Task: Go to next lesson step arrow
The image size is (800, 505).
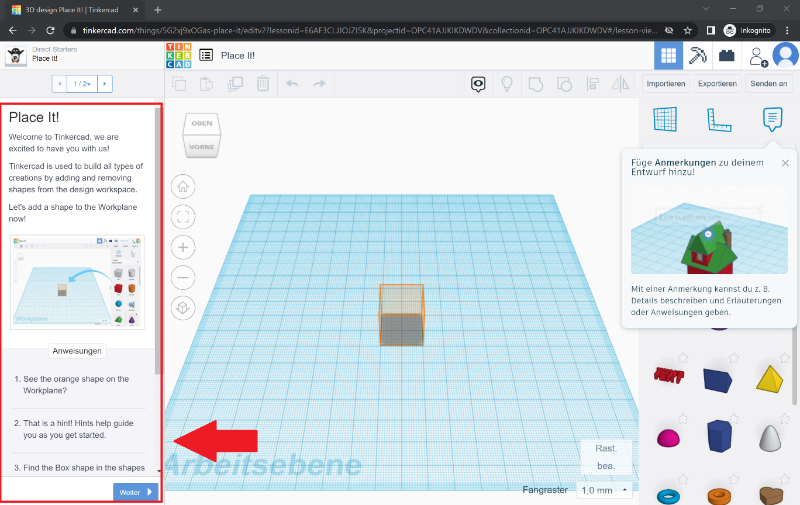Action: [x=105, y=84]
